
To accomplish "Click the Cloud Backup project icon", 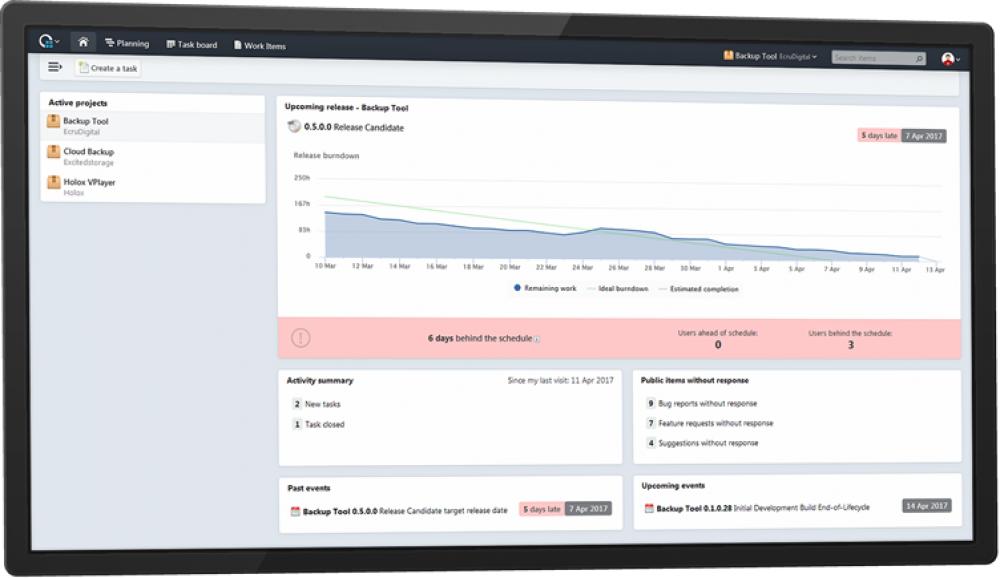I will pyautogui.click(x=54, y=152).
